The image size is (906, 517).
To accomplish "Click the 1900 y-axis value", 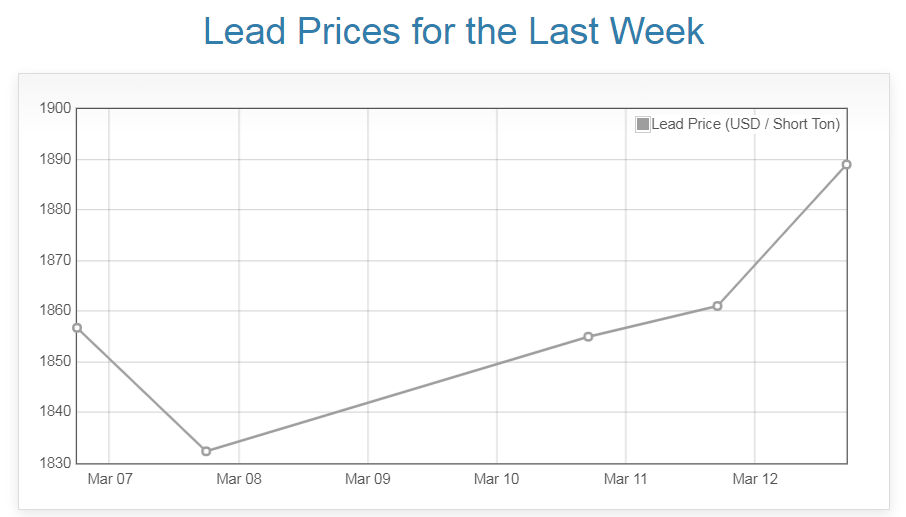I will coord(54,108).
